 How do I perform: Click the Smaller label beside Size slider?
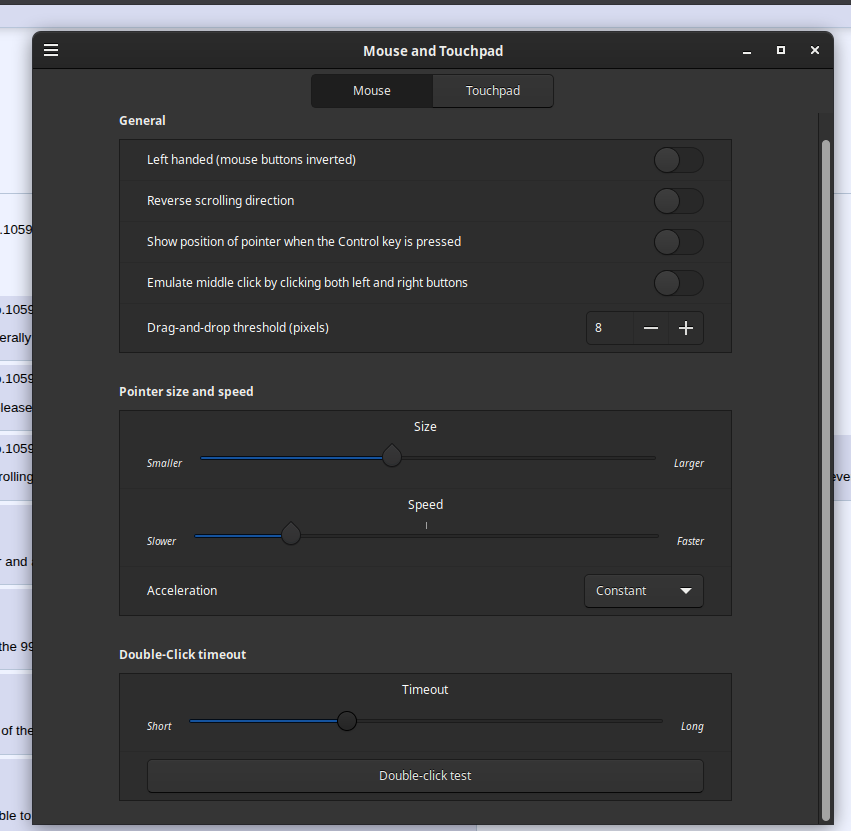point(164,464)
